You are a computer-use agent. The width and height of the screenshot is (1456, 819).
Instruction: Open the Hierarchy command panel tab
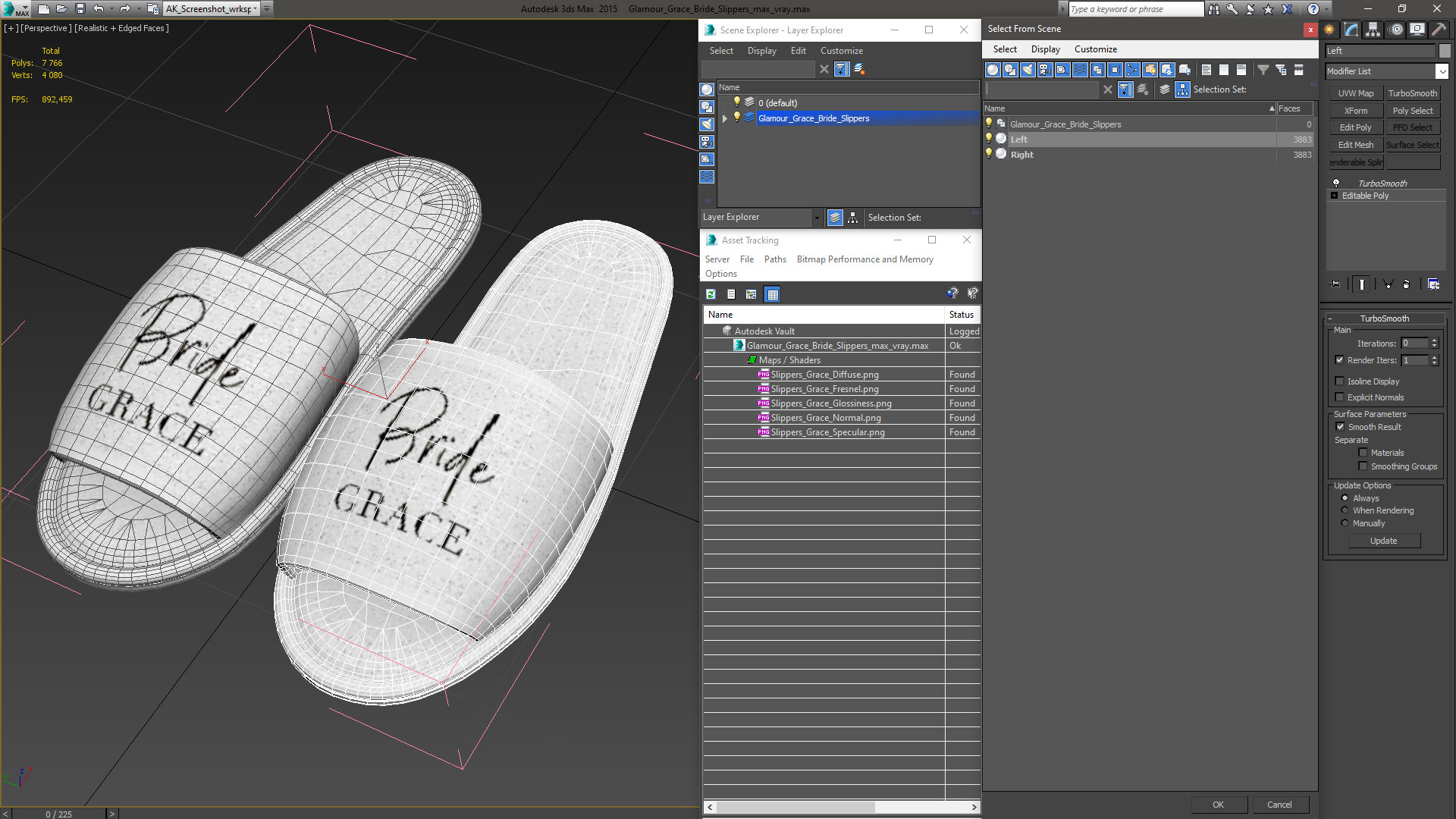(1373, 30)
